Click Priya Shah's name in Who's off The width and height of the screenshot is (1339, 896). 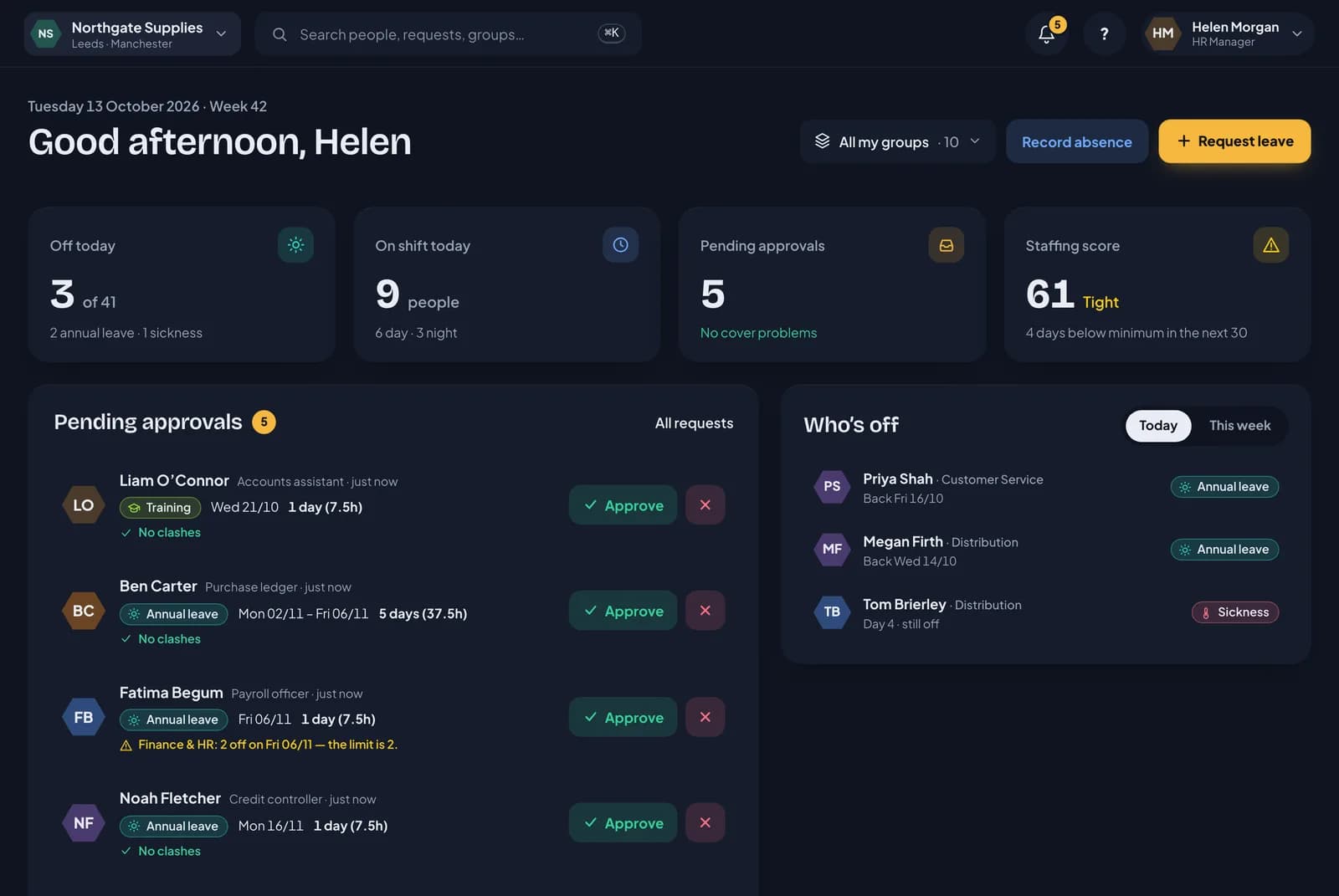click(x=897, y=479)
